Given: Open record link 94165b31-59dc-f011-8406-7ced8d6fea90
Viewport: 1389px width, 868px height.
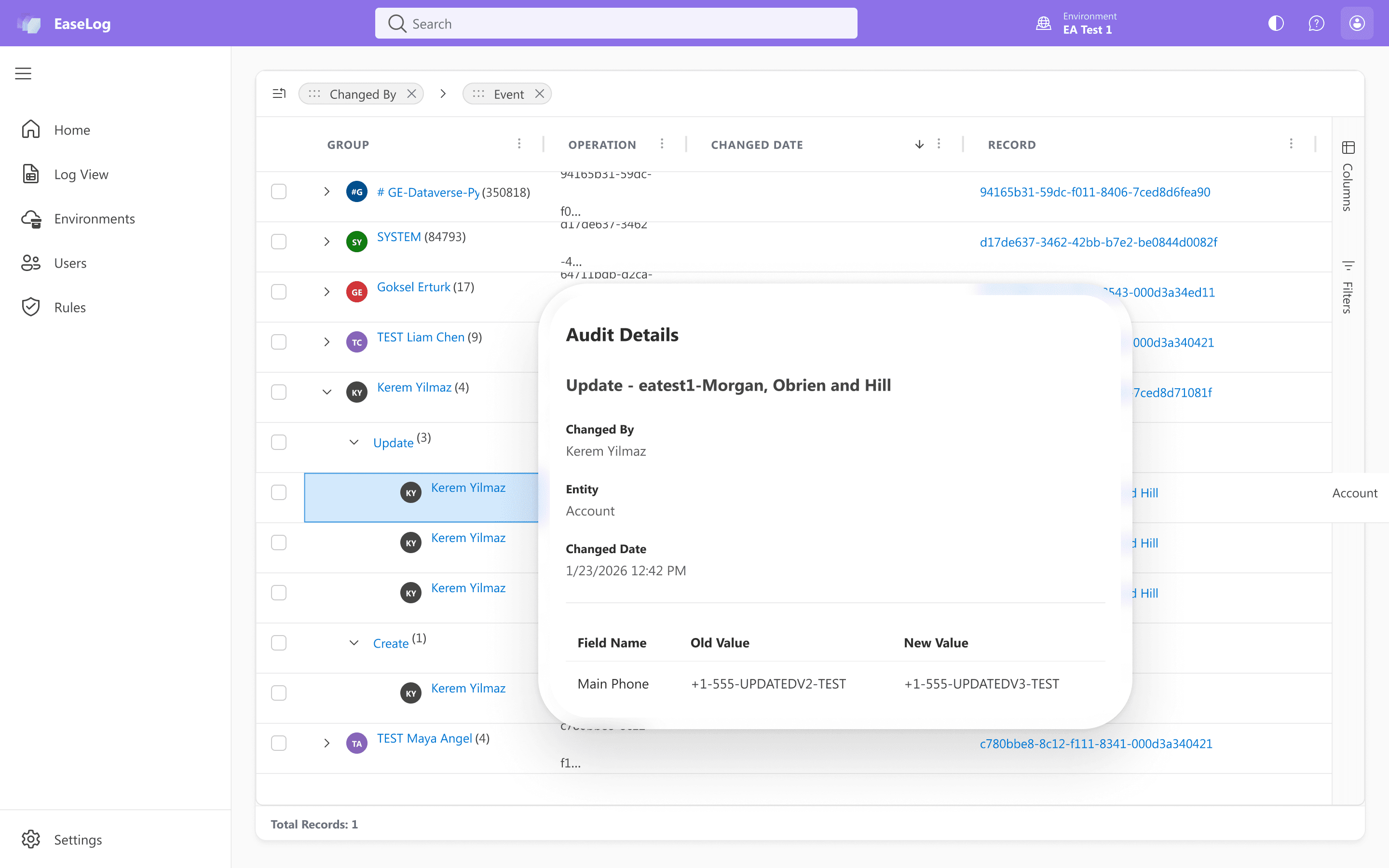Looking at the screenshot, I should 1094,192.
